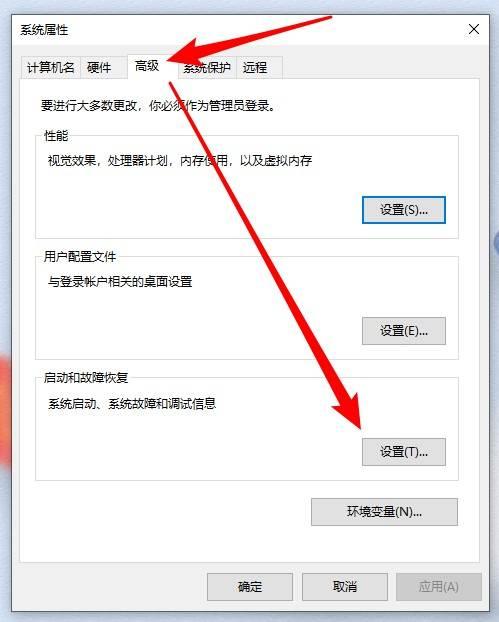Click the 与登录帐户相关的桌面设置 text
The image size is (499, 622).
click(120, 282)
